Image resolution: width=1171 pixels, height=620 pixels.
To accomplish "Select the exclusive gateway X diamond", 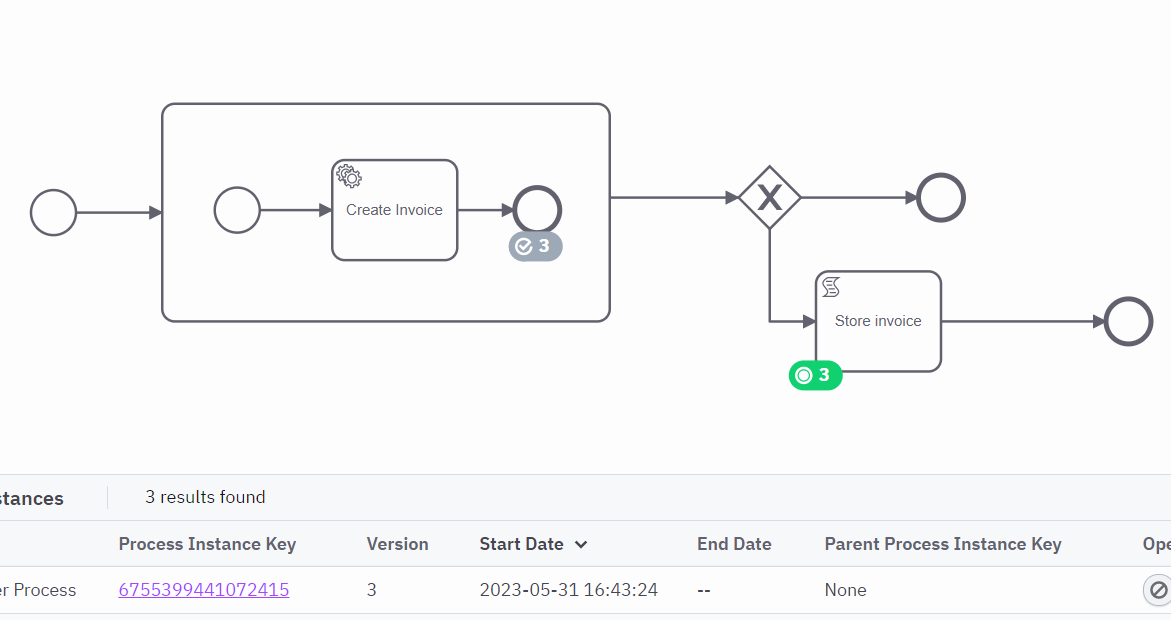I will pos(769,198).
